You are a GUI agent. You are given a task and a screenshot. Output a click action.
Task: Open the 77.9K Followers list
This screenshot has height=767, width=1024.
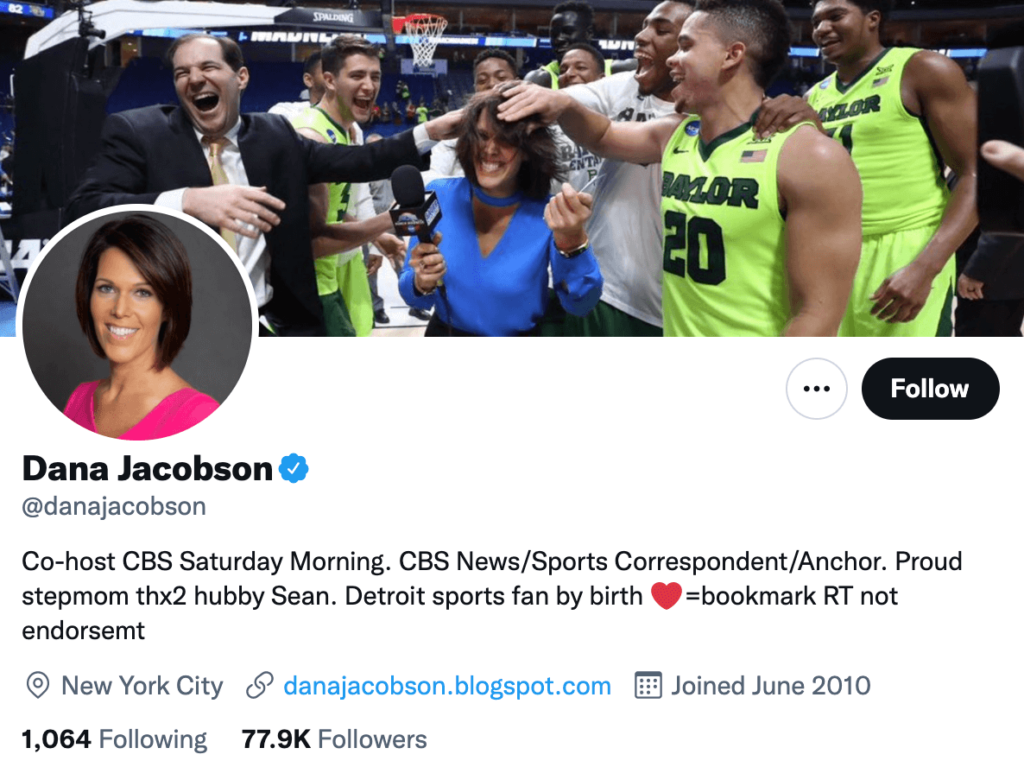[x=334, y=740]
